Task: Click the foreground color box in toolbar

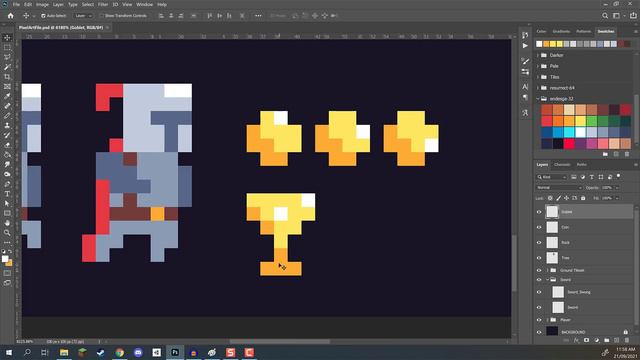Action: tap(5, 259)
